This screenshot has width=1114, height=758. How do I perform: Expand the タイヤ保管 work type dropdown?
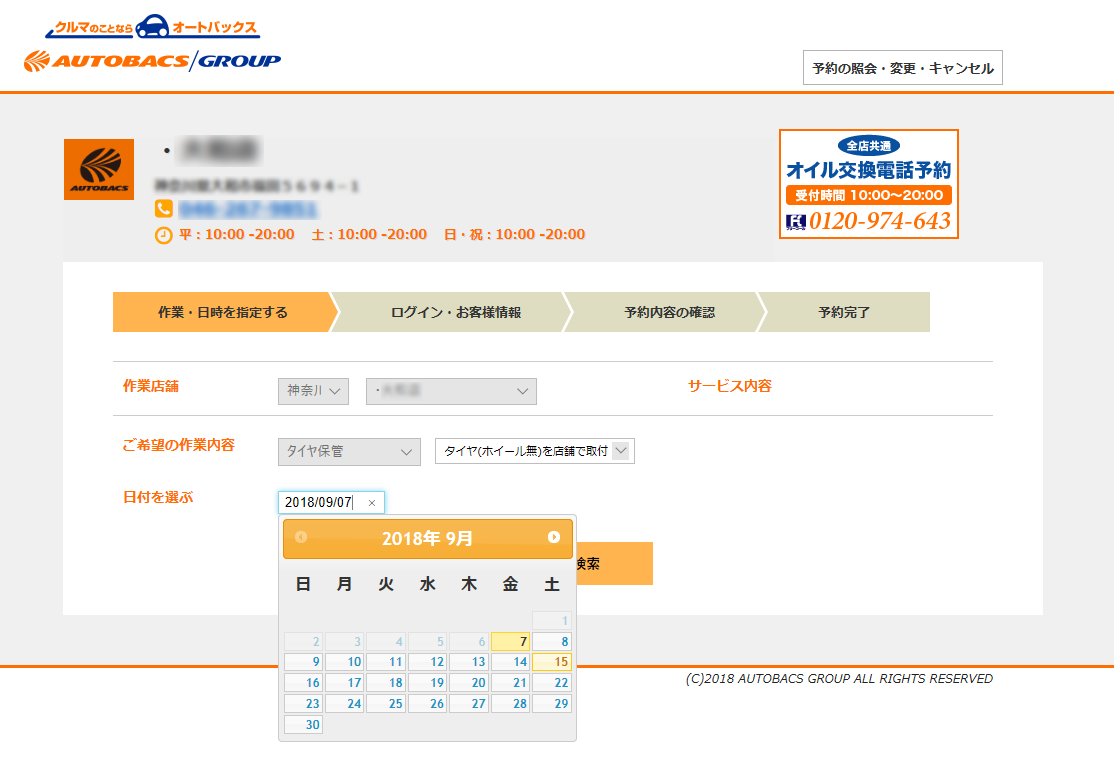click(x=349, y=452)
